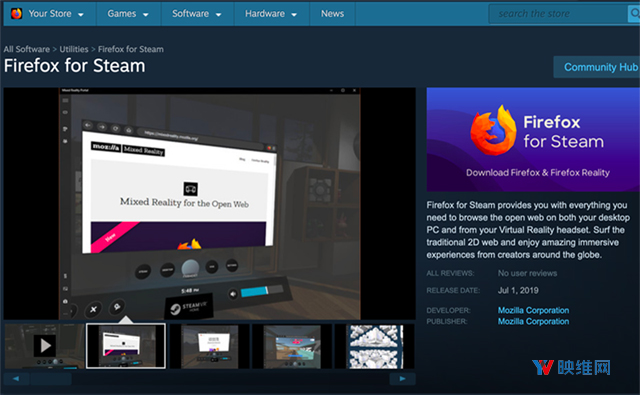Image resolution: width=640 pixels, height=395 pixels.
Task: Go to Utilities breadcrumb
Action: tap(74, 49)
